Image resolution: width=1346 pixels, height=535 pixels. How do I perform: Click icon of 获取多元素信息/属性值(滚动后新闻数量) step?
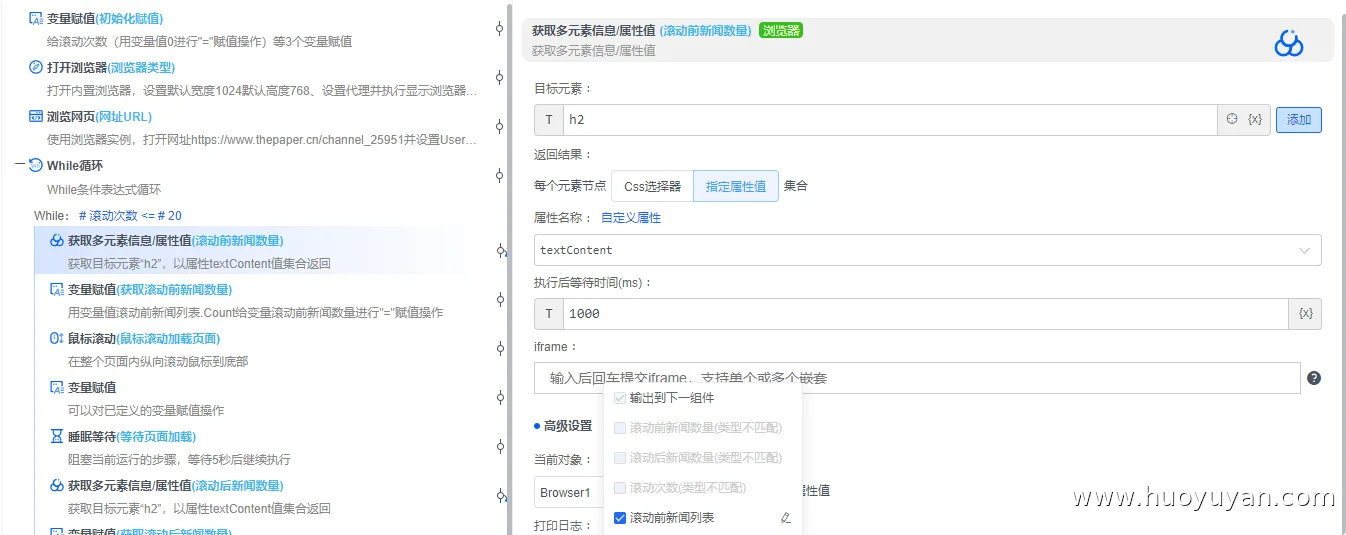[57, 485]
